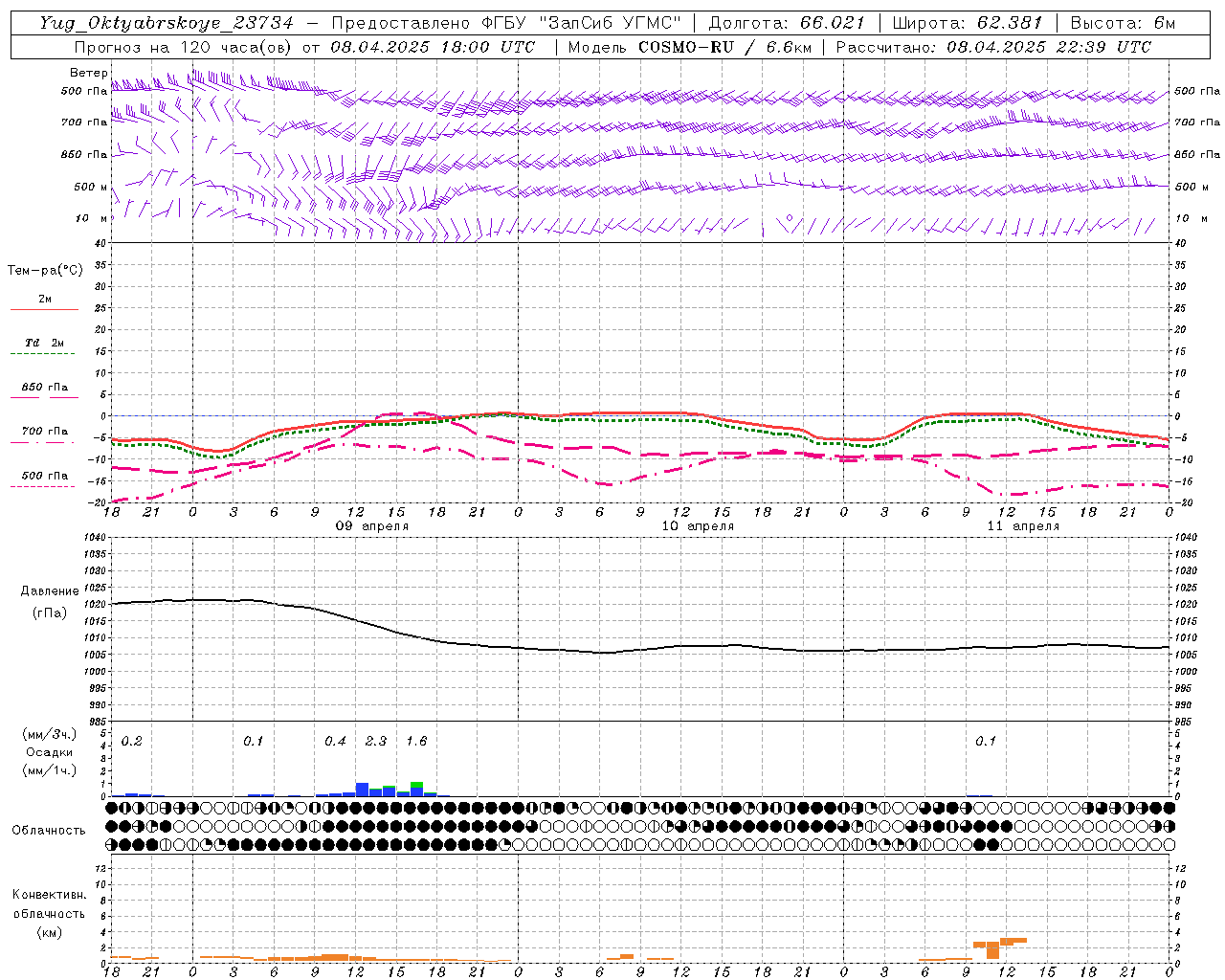This screenshot has width=1225, height=980.
Task: Click the Осадки precipitation label
Action: click(49, 752)
